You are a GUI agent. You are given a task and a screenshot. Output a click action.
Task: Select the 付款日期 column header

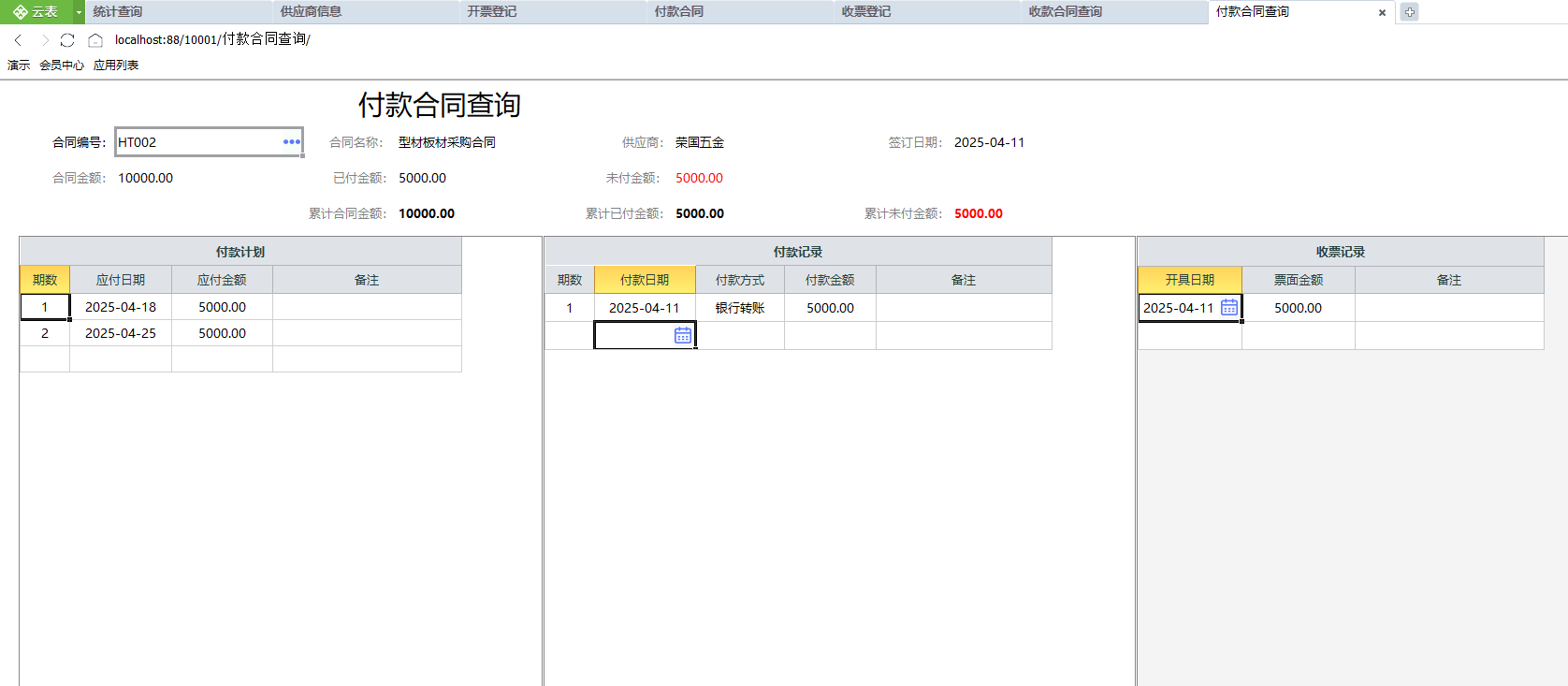point(645,280)
